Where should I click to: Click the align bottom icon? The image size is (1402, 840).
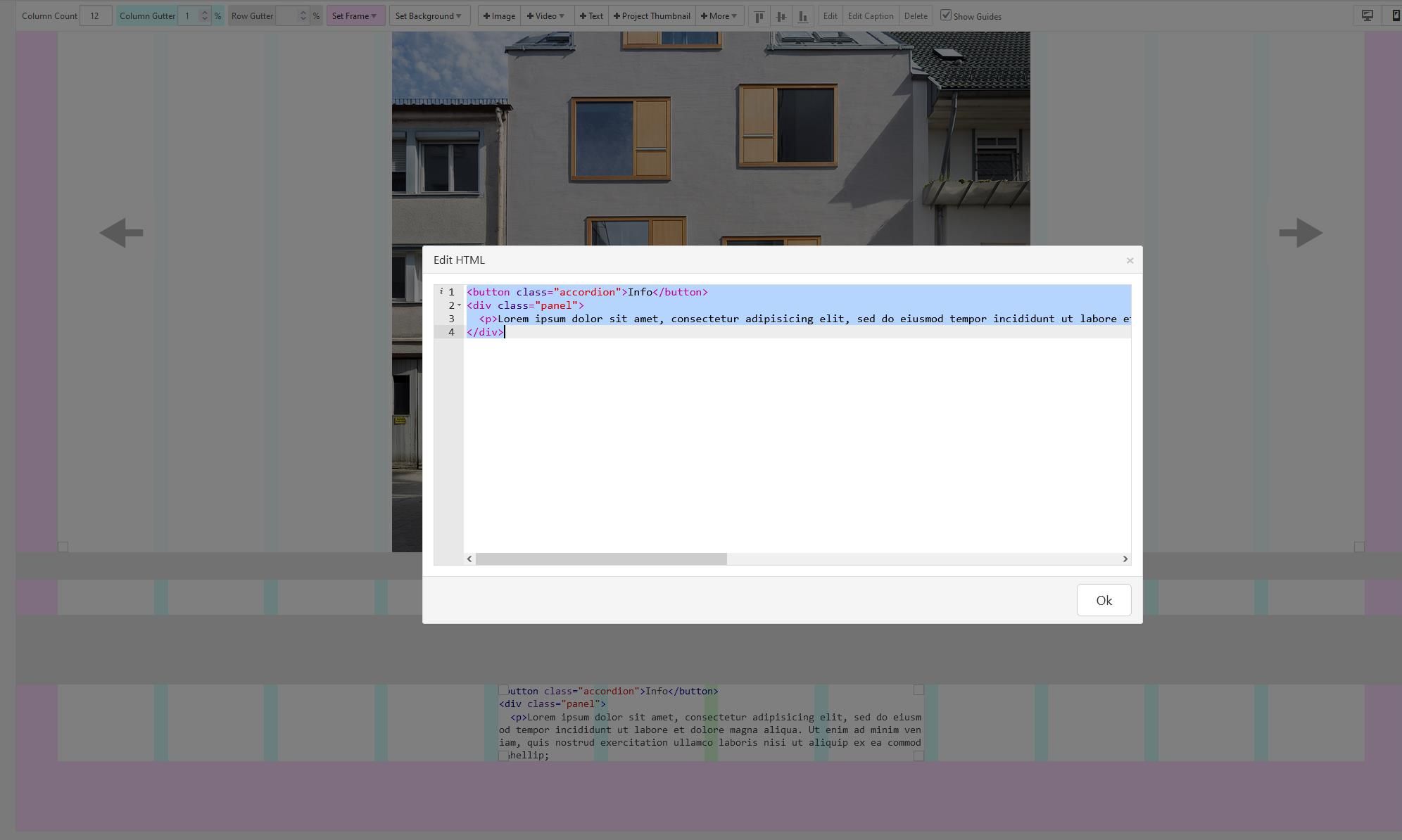click(802, 16)
